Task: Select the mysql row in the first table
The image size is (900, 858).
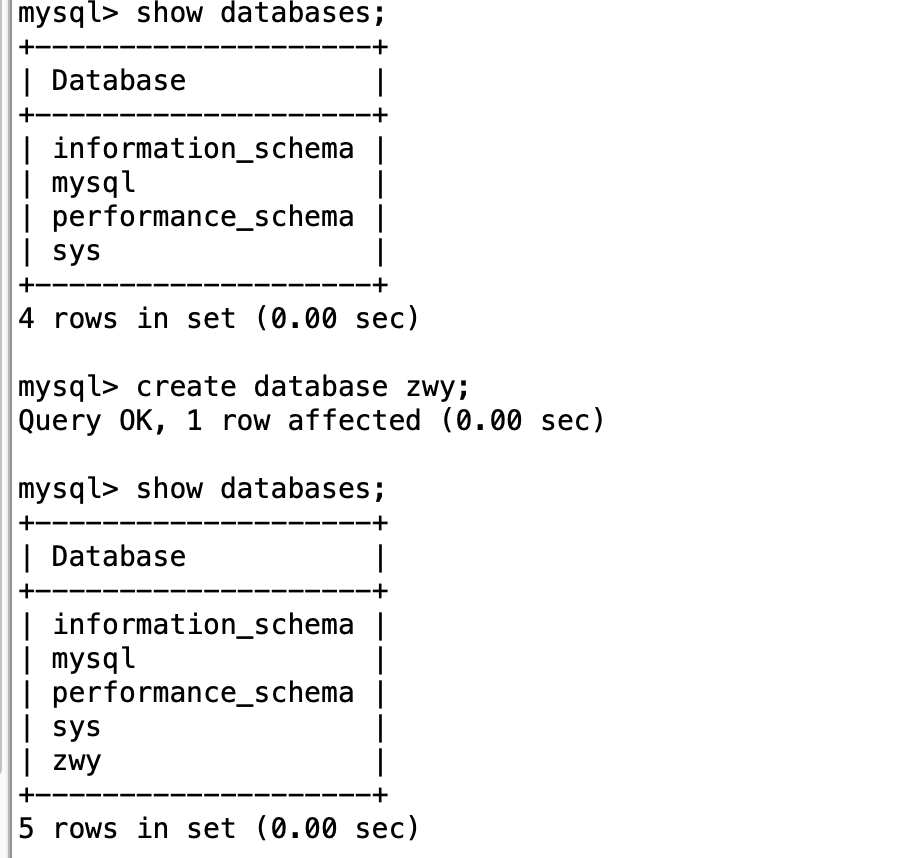Action: coord(94,183)
